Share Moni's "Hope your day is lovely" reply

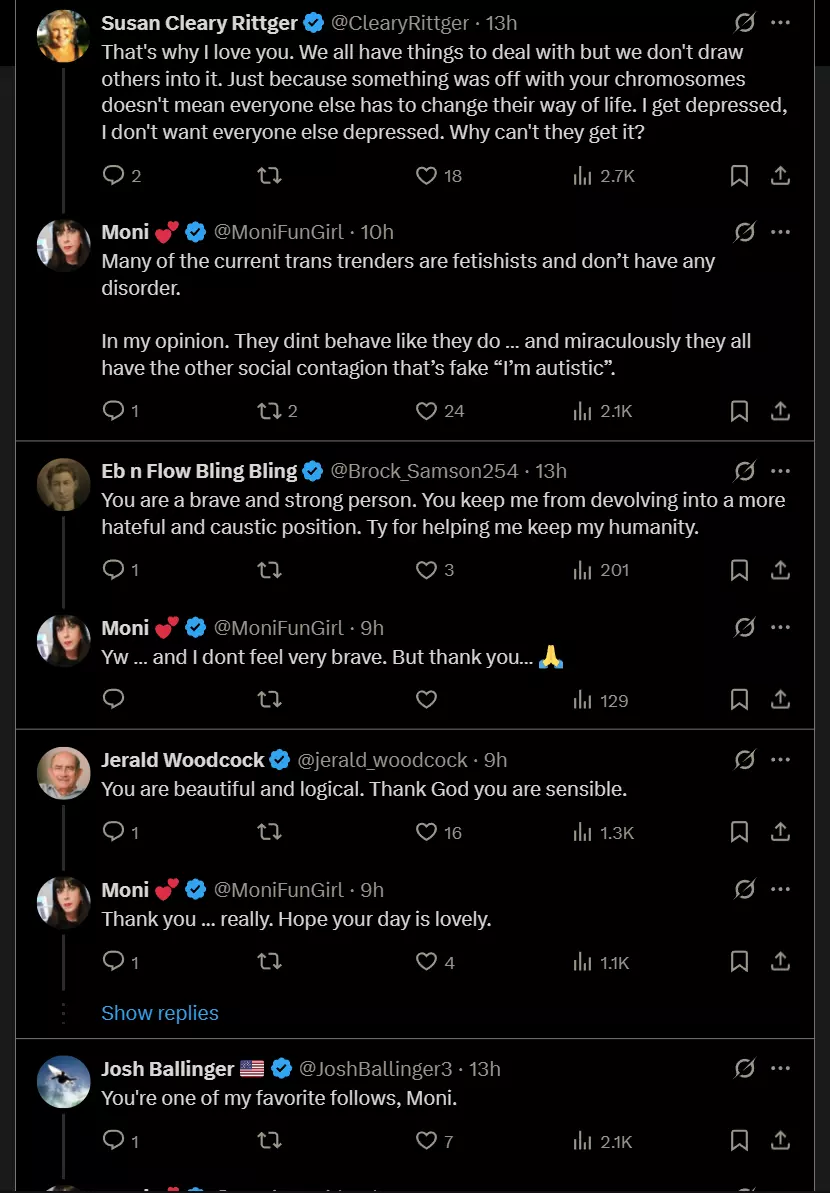click(x=781, y=962)
